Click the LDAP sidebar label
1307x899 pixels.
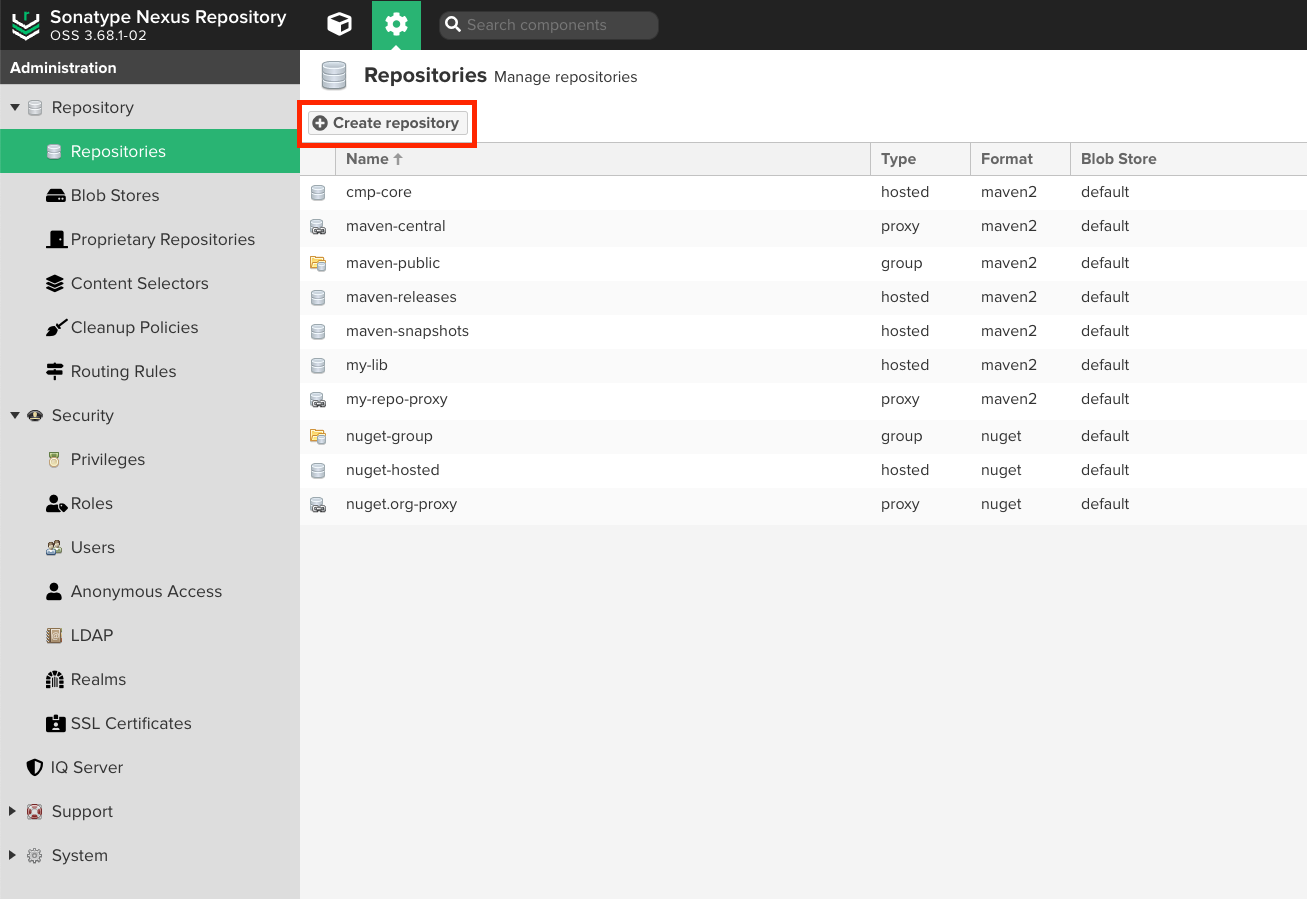[x=92, y=636]
